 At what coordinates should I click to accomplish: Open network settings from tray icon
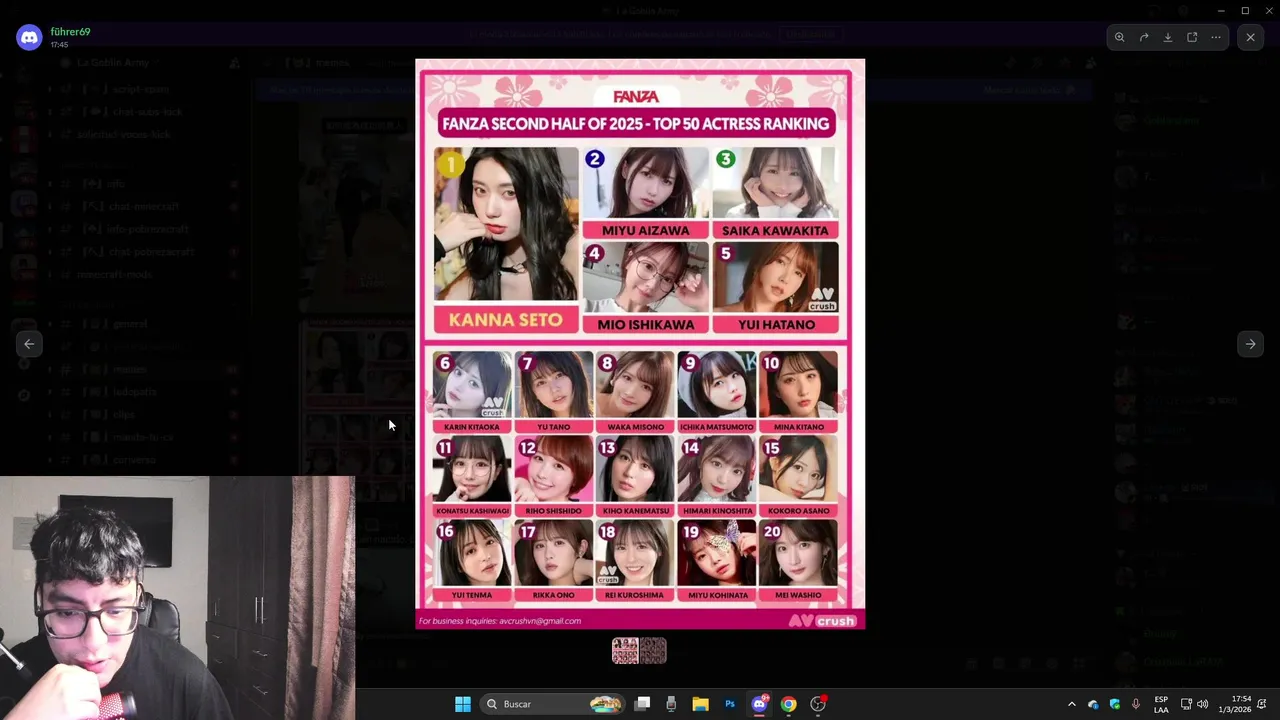point(1186,704)
